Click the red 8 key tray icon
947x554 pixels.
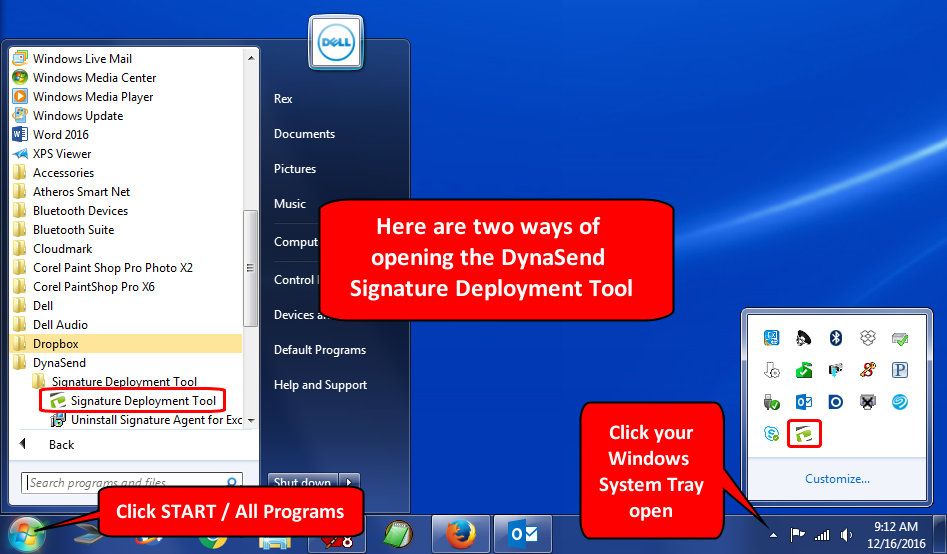pos(868,370)
